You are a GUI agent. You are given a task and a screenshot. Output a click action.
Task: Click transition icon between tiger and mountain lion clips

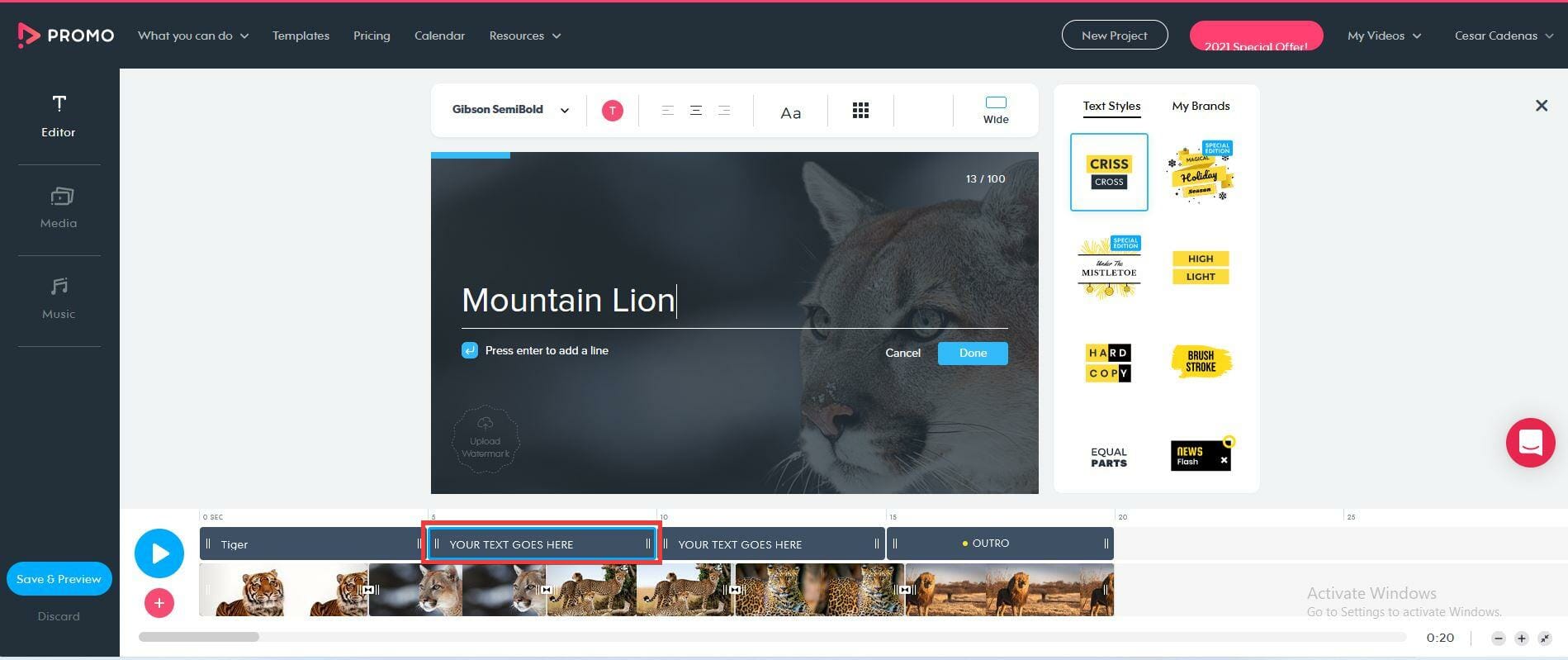[369, 590]
